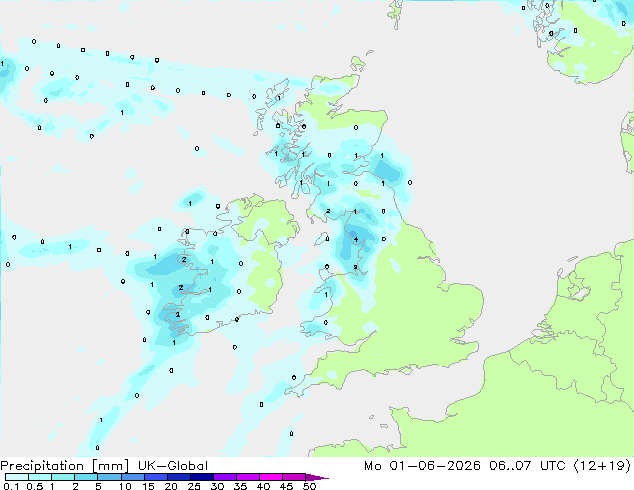Click the "UTC" time label
634x490 pixels.
(x=553, y=466)
